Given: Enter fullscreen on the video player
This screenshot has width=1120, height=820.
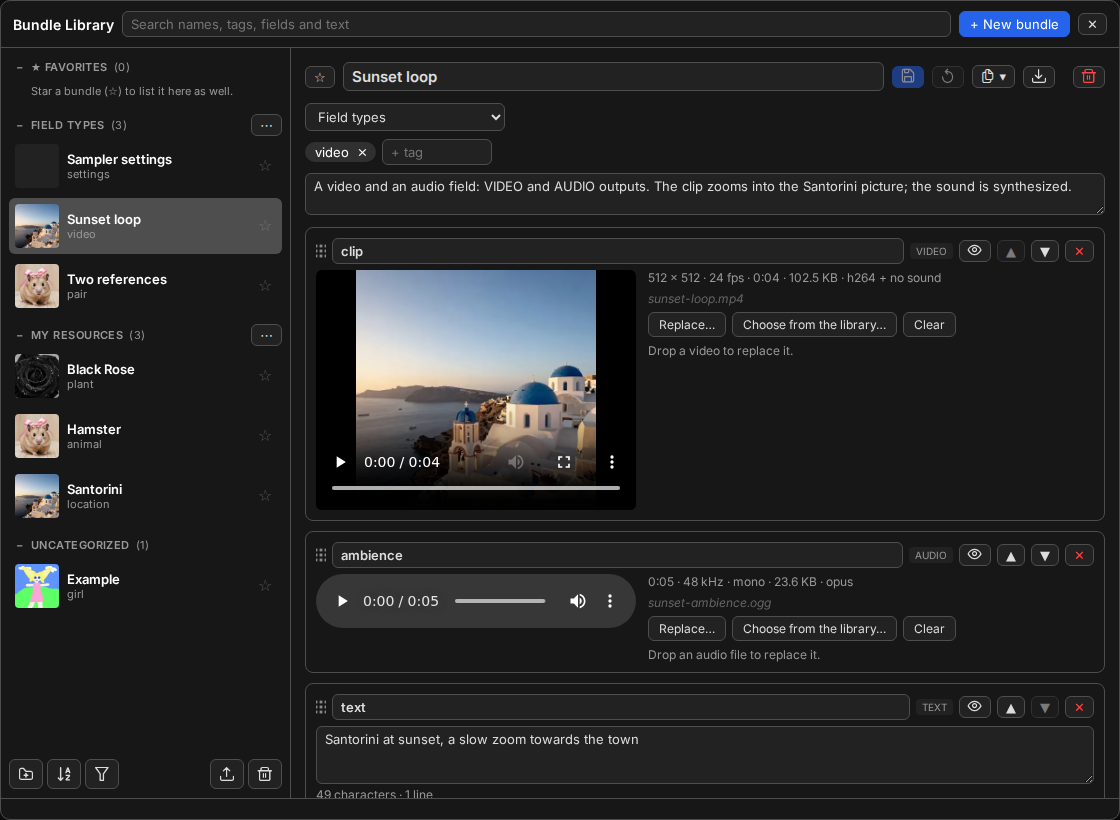Looking at the screenshot, I should [x=564, y=462].
